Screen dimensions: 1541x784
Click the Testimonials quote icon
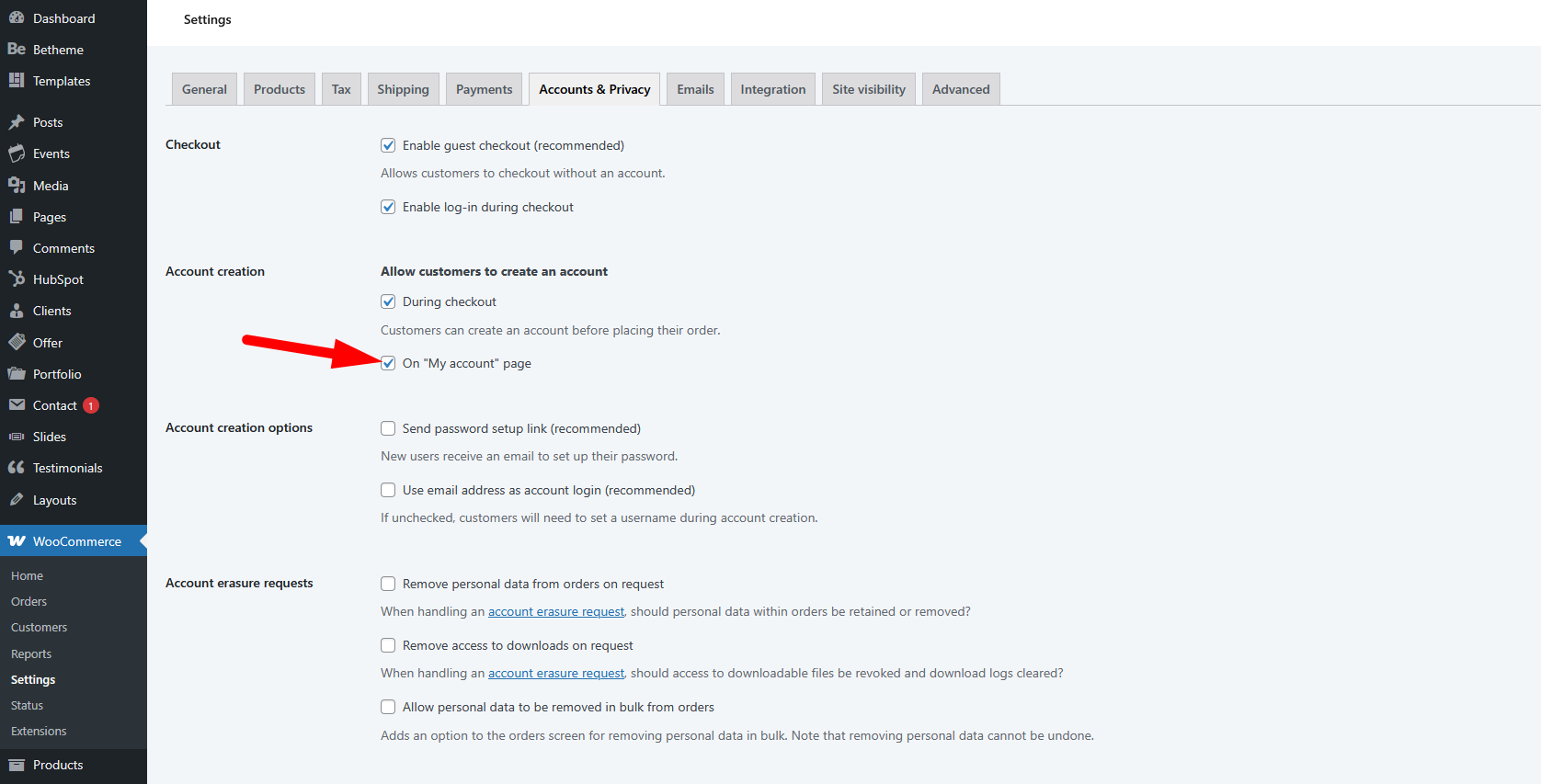(x=17, y=468)
